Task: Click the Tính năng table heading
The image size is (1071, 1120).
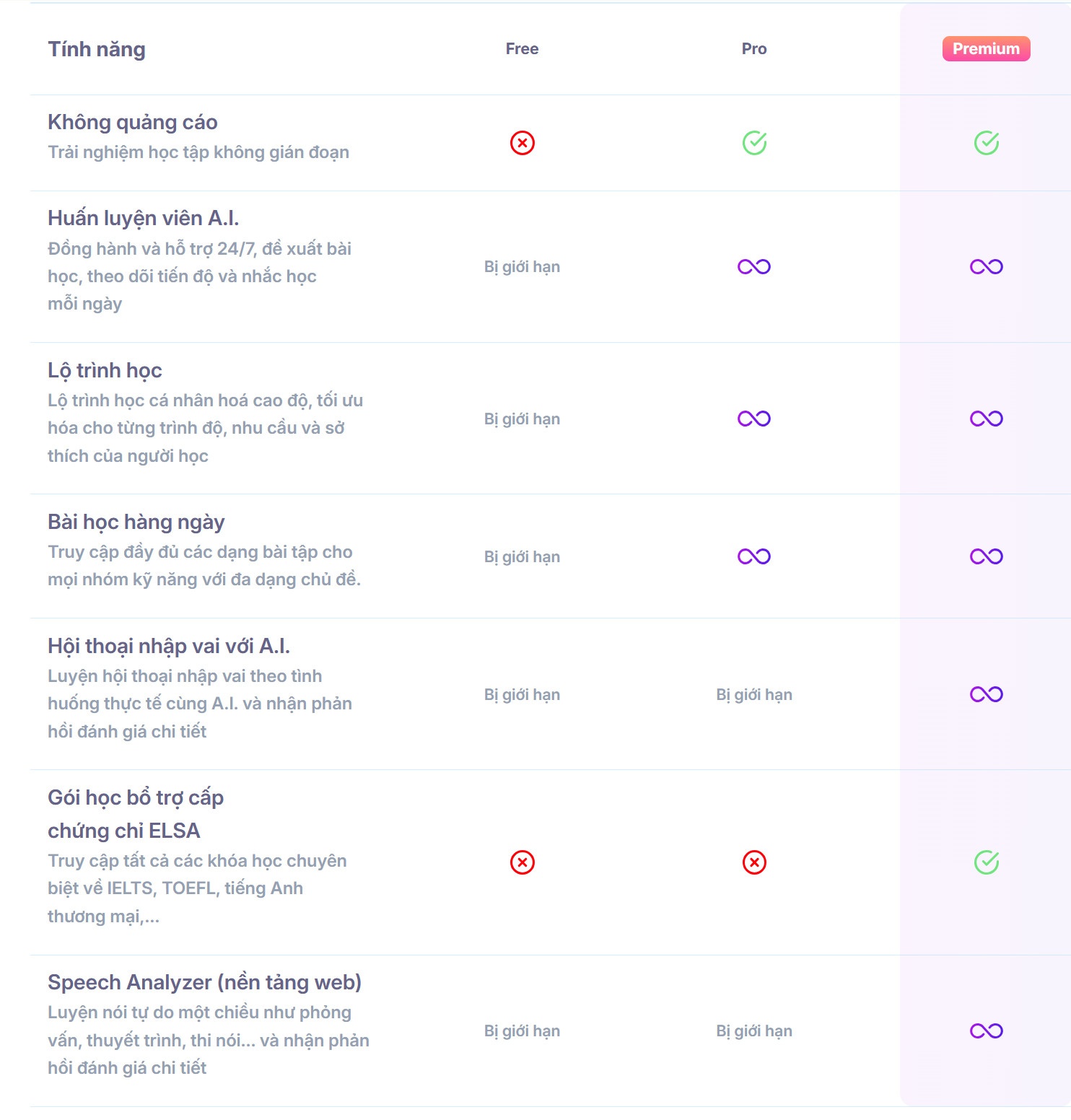Action: [x=97, y=49]
